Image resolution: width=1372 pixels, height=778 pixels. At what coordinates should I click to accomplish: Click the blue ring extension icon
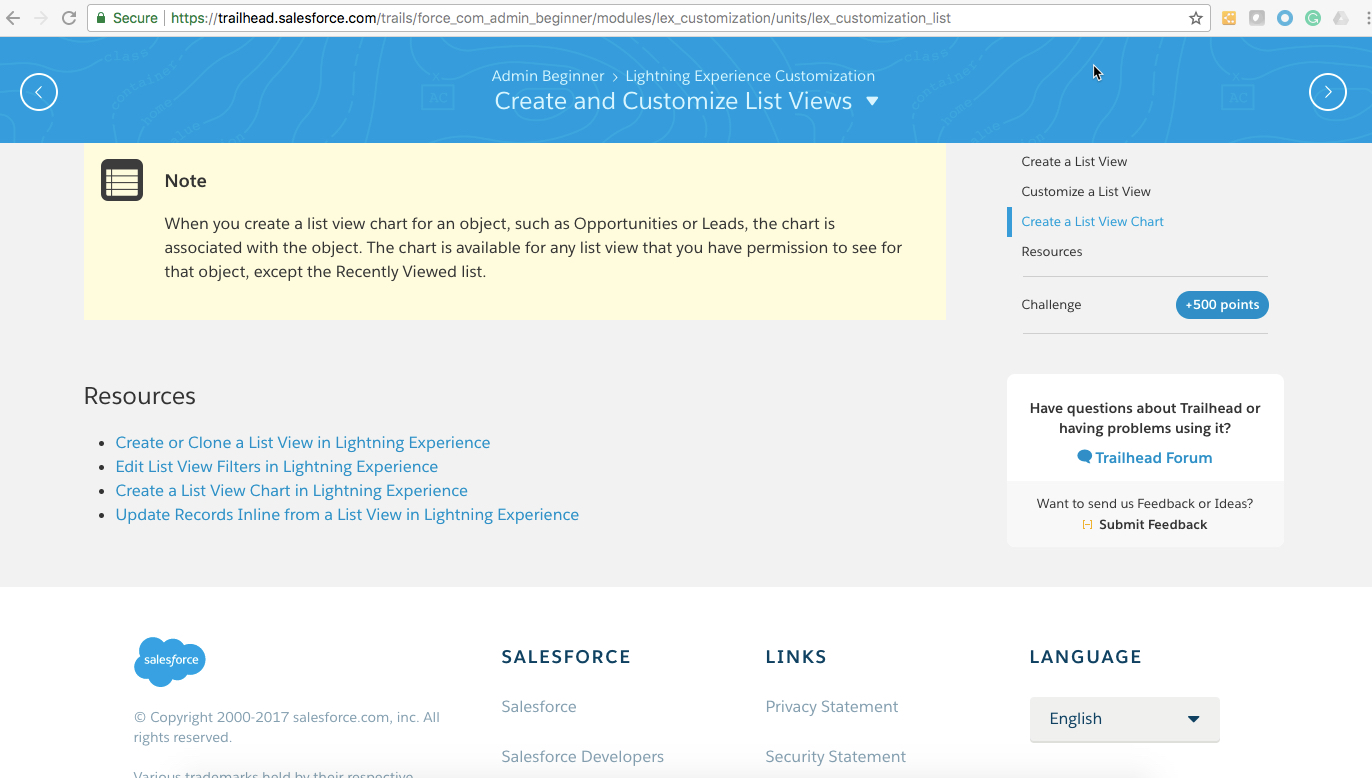(x=1285, y=18)
